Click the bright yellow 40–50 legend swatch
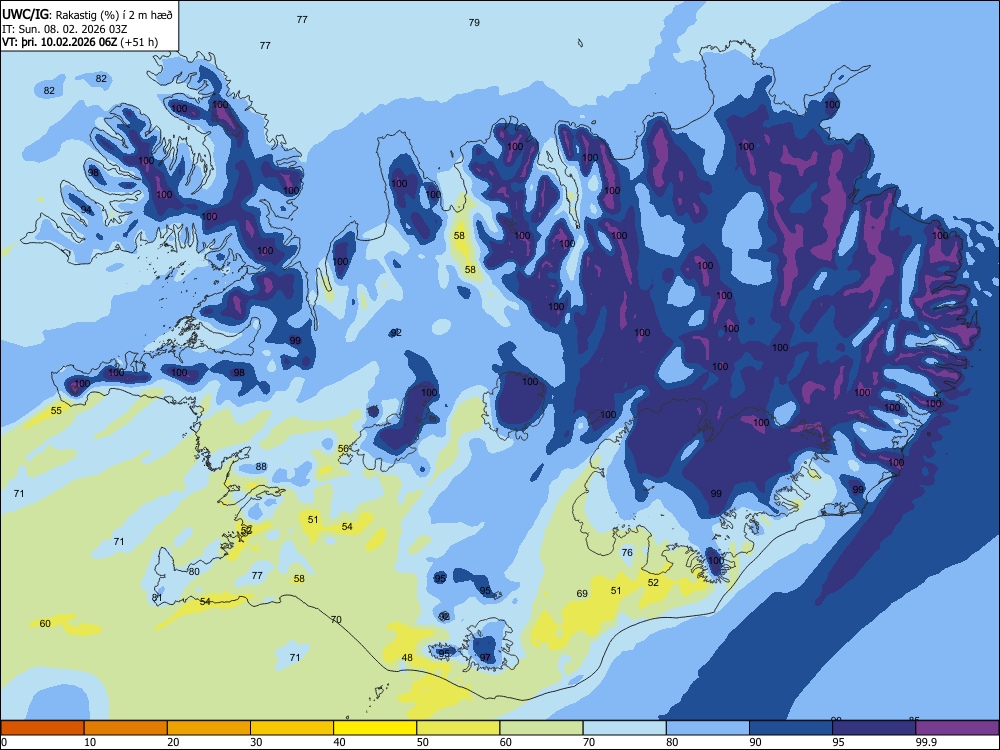This screenshot has width=1000, height=750. click(375, 728)
